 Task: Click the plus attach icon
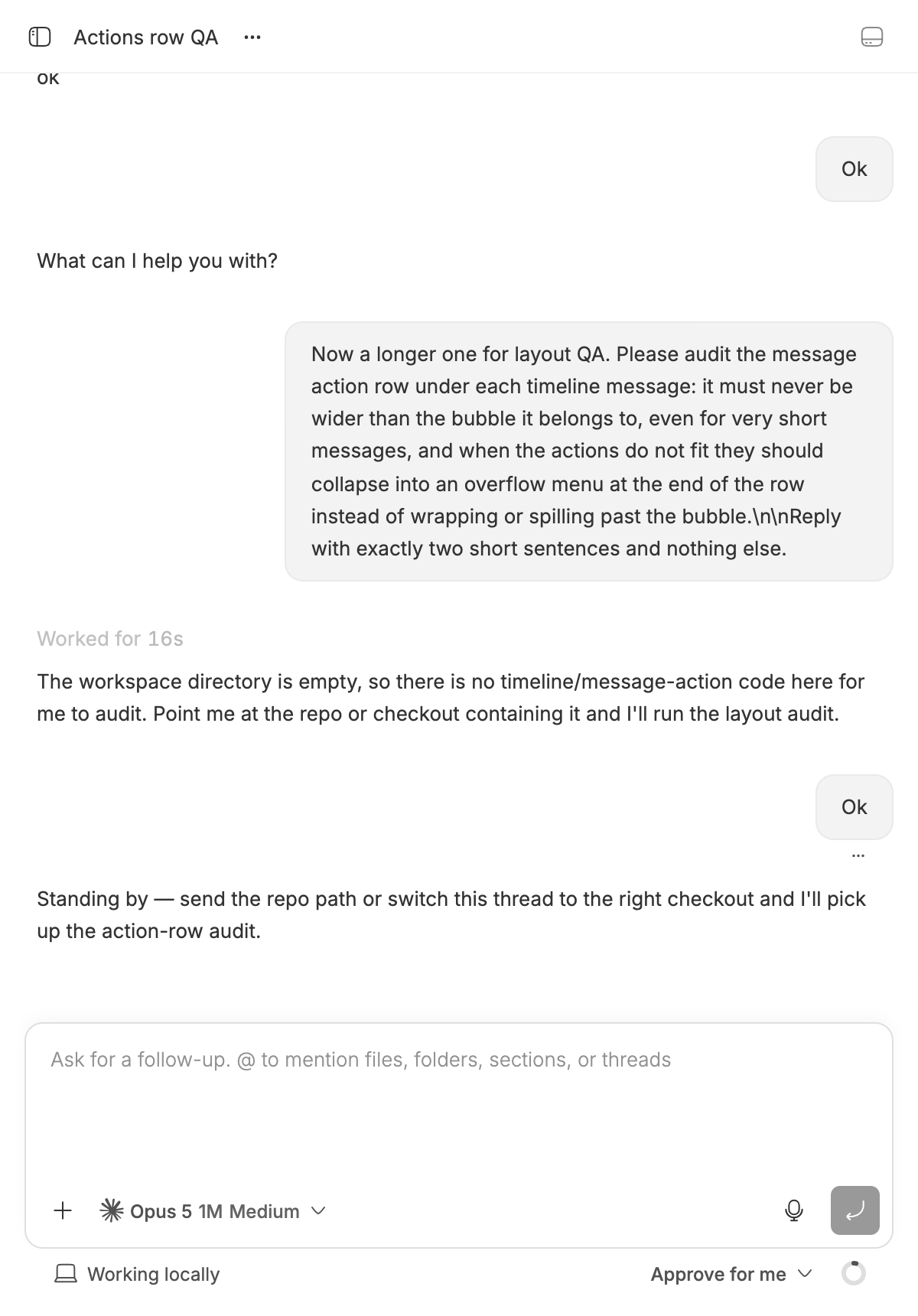click(63, 1210)
